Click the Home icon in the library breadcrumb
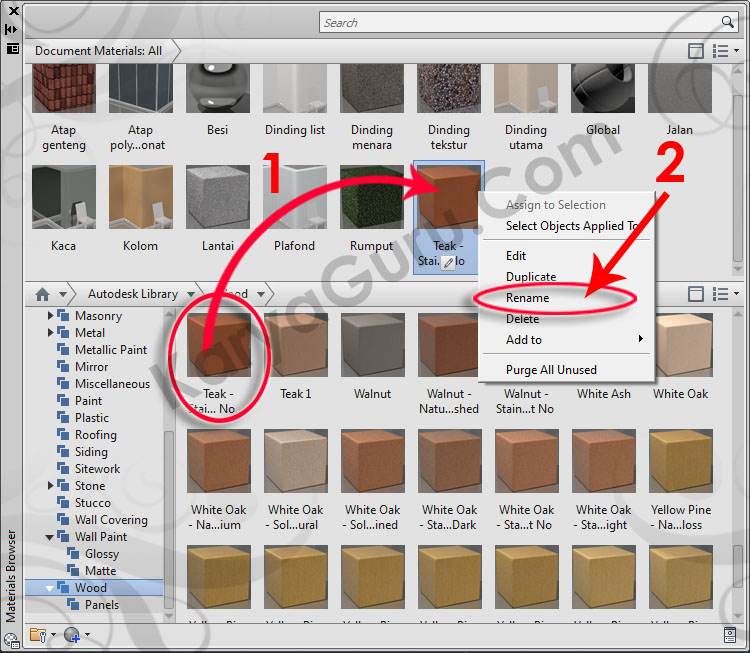This screenshot has height=653, width=750. click(x=42, y=294)
